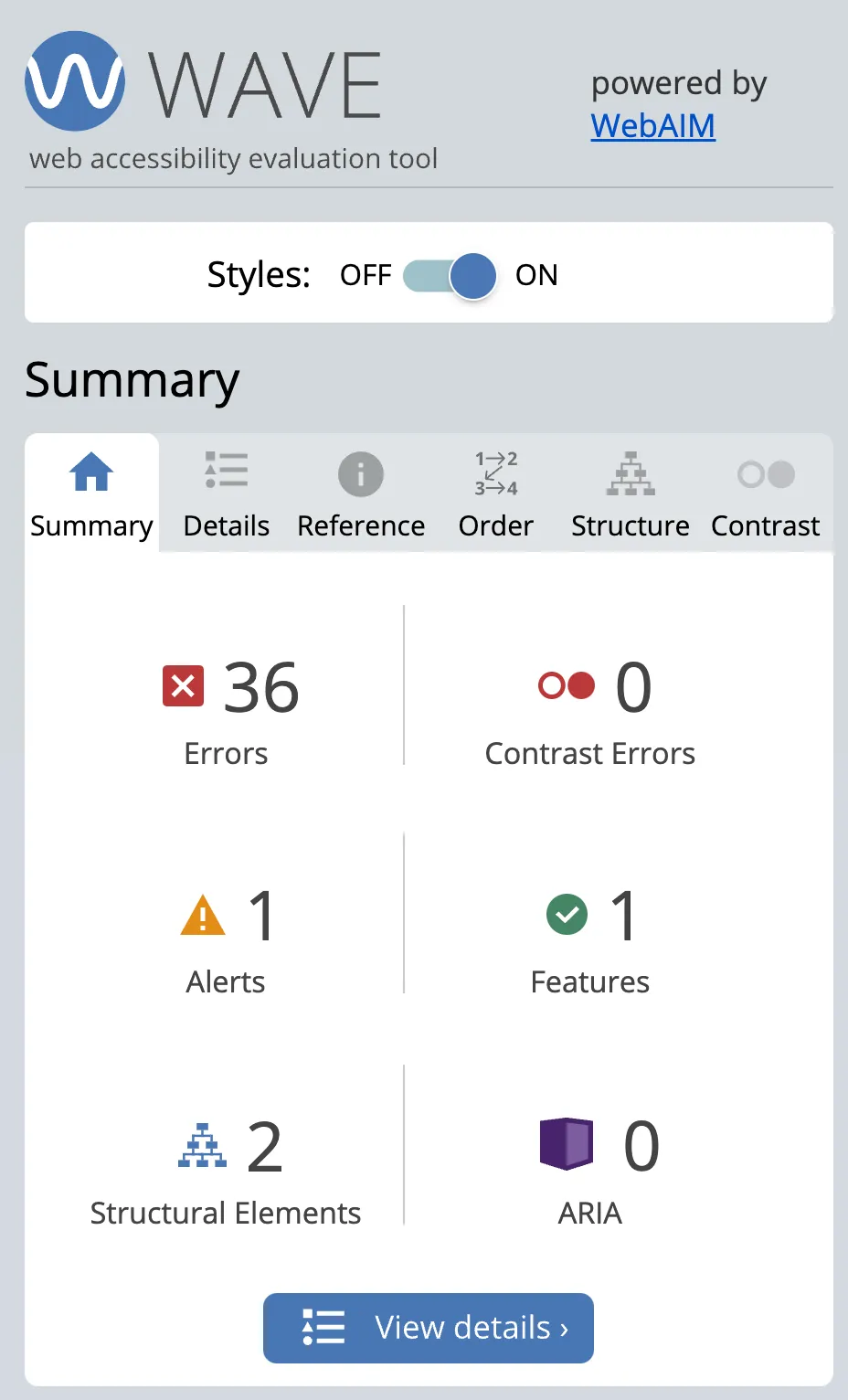
Task: Click the WAVE logo icon
Action: (74, 80)
